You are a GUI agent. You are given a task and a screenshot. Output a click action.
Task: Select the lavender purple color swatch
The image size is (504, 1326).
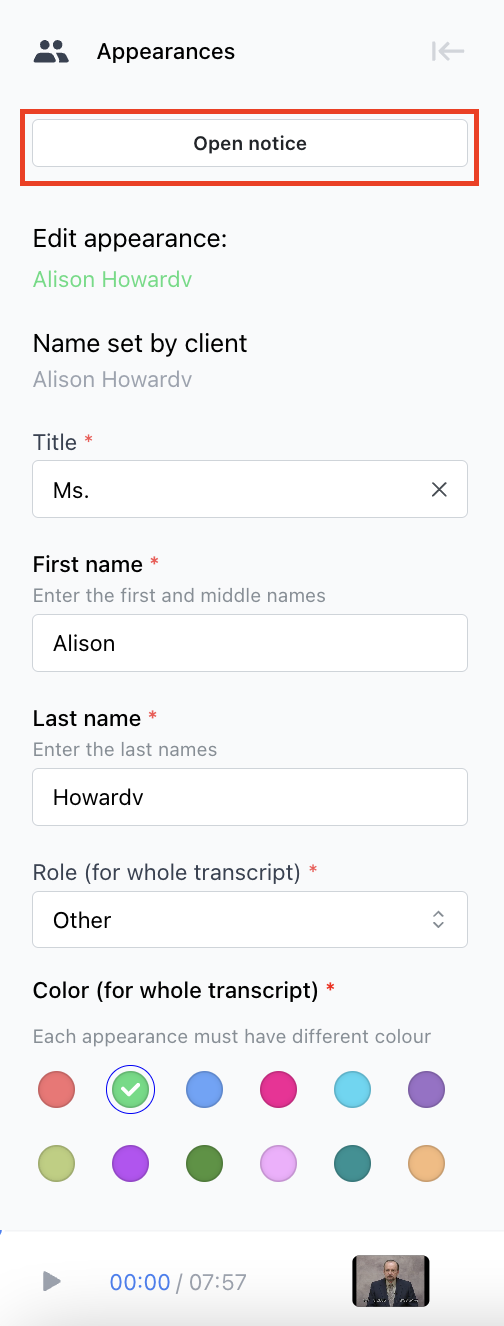(x=427, y=1089)
